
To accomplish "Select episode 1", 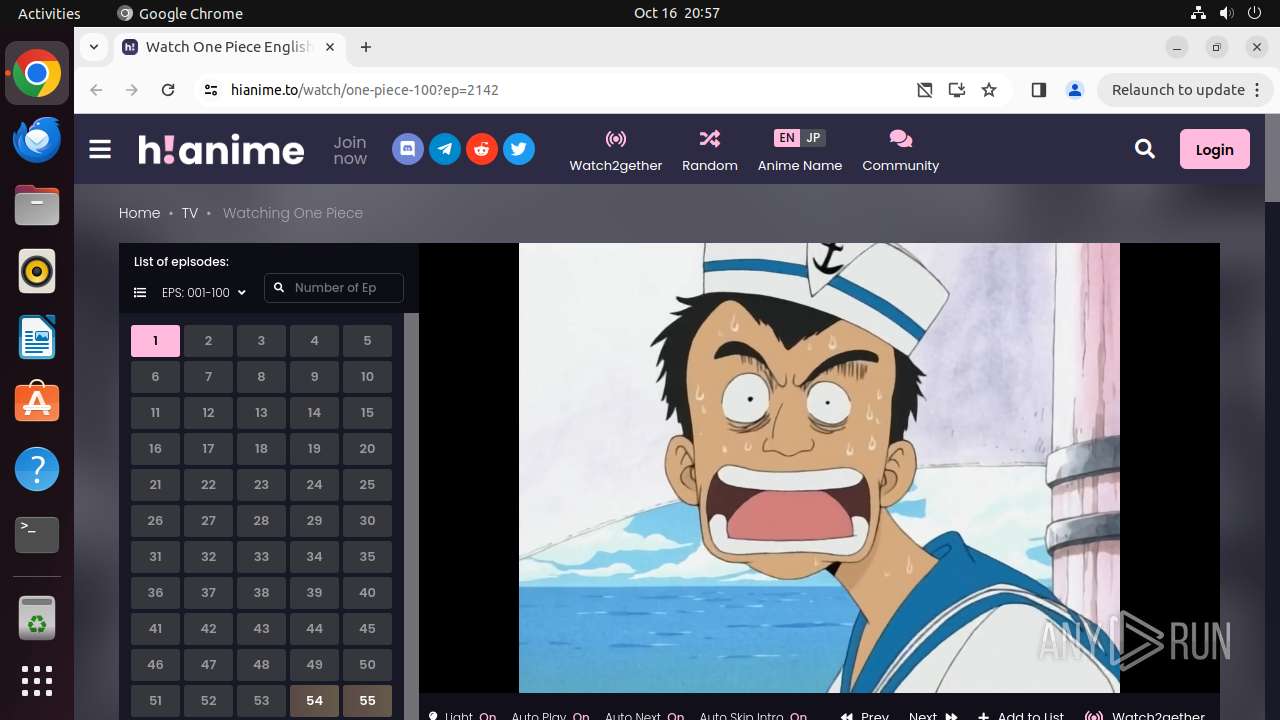I will point(155,341).
